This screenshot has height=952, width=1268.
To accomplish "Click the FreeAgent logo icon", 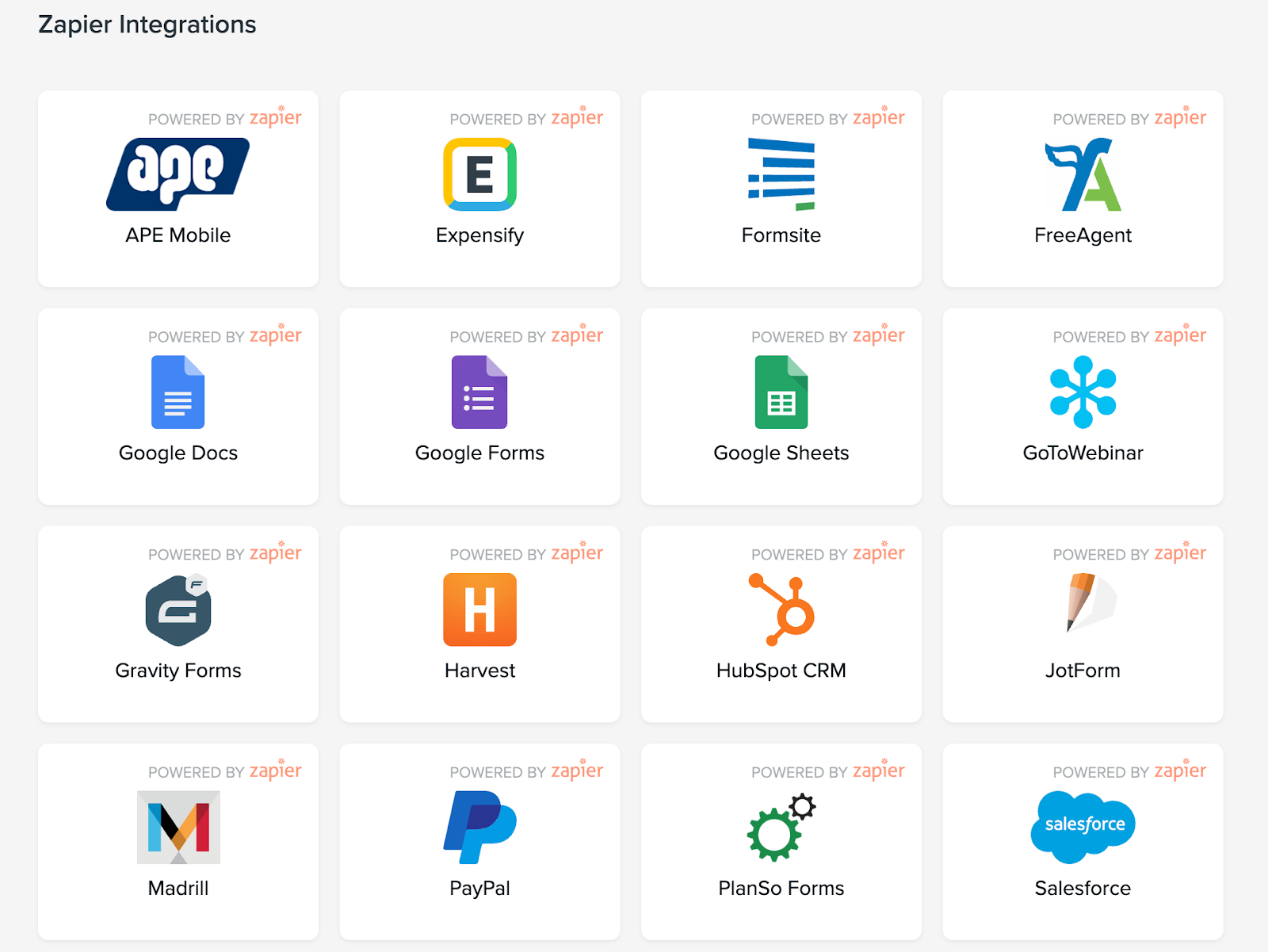I will [x=1083, y=174].
